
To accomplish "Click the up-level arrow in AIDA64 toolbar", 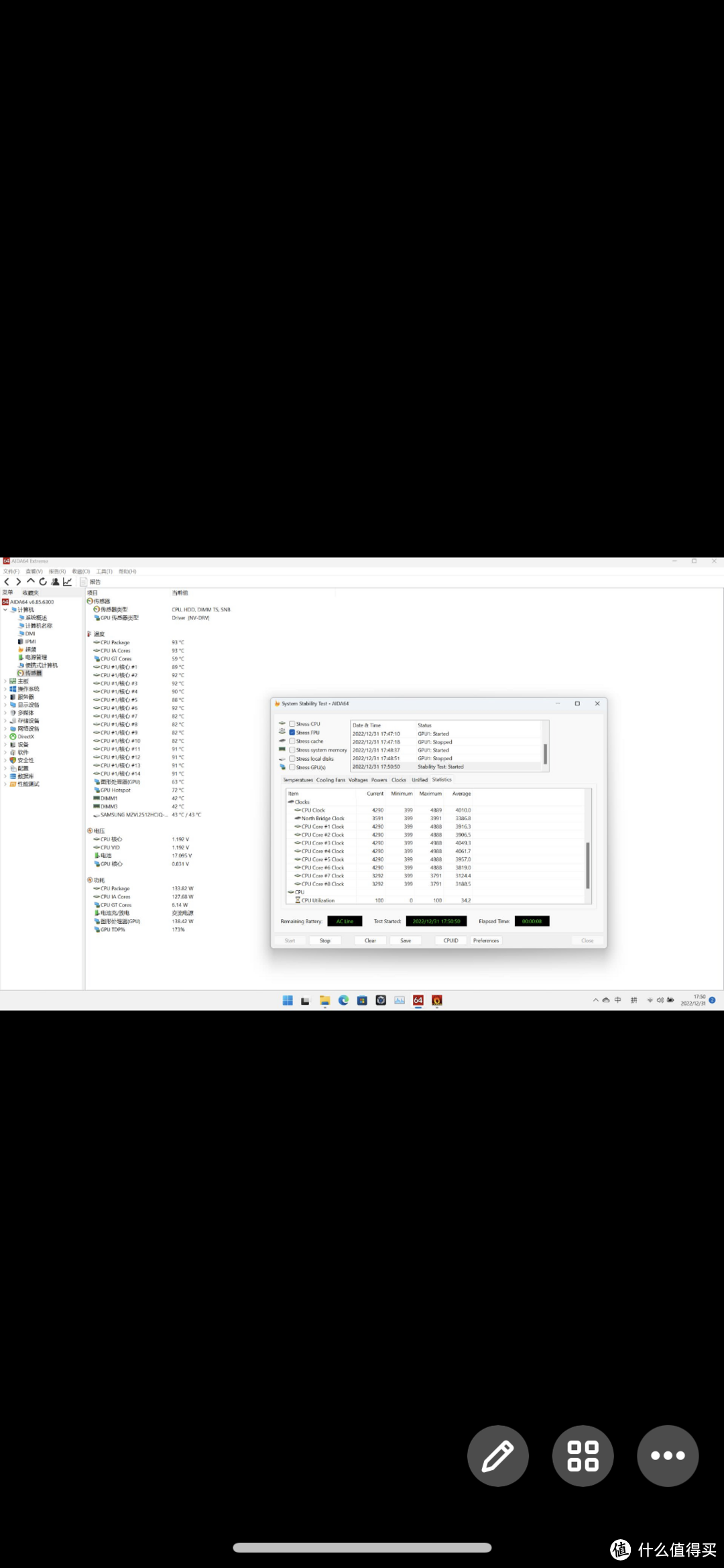I will click(x=31, y=581).
